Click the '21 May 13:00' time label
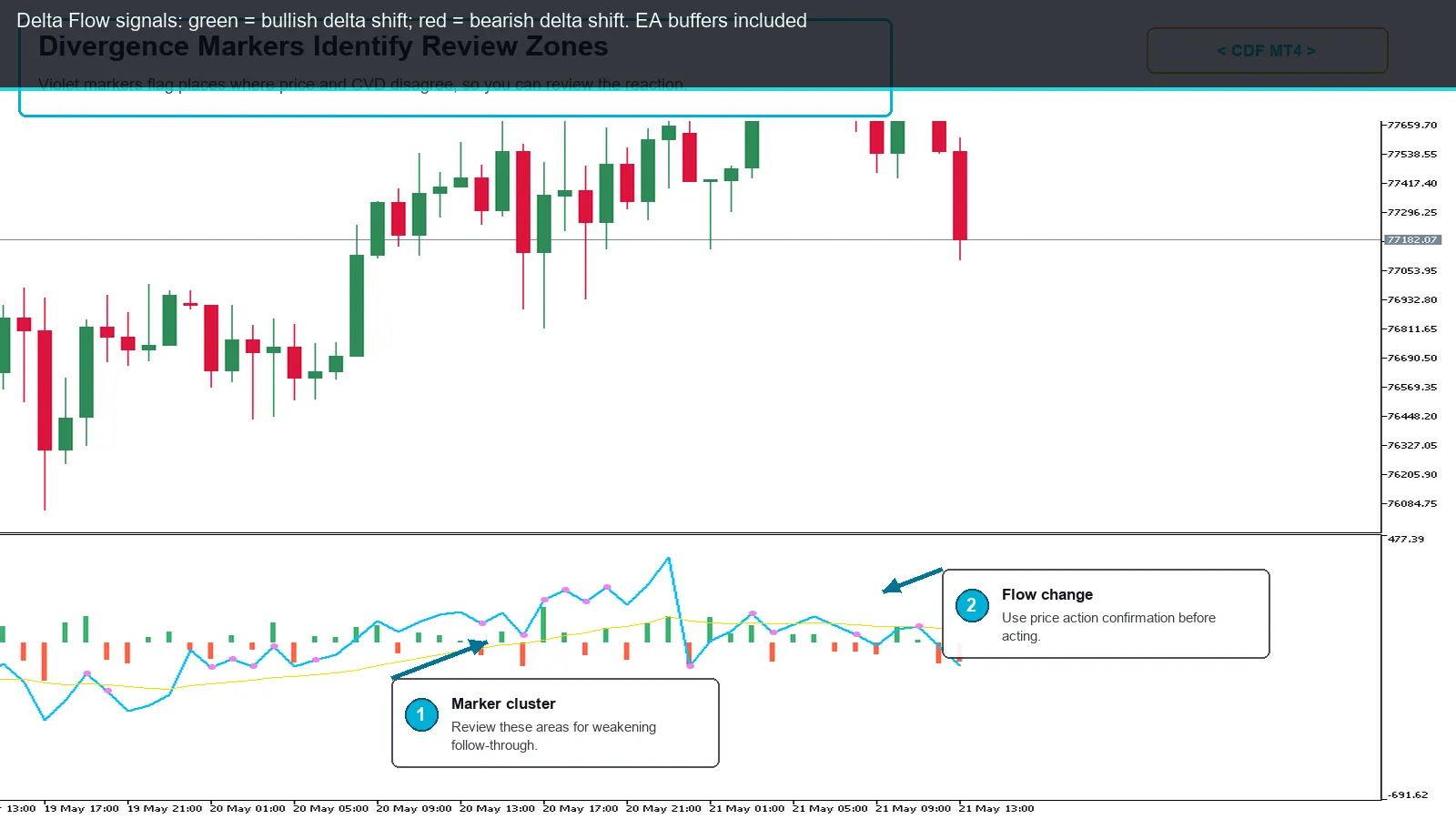Screen dimensions: 1456x819 (996, 808)
